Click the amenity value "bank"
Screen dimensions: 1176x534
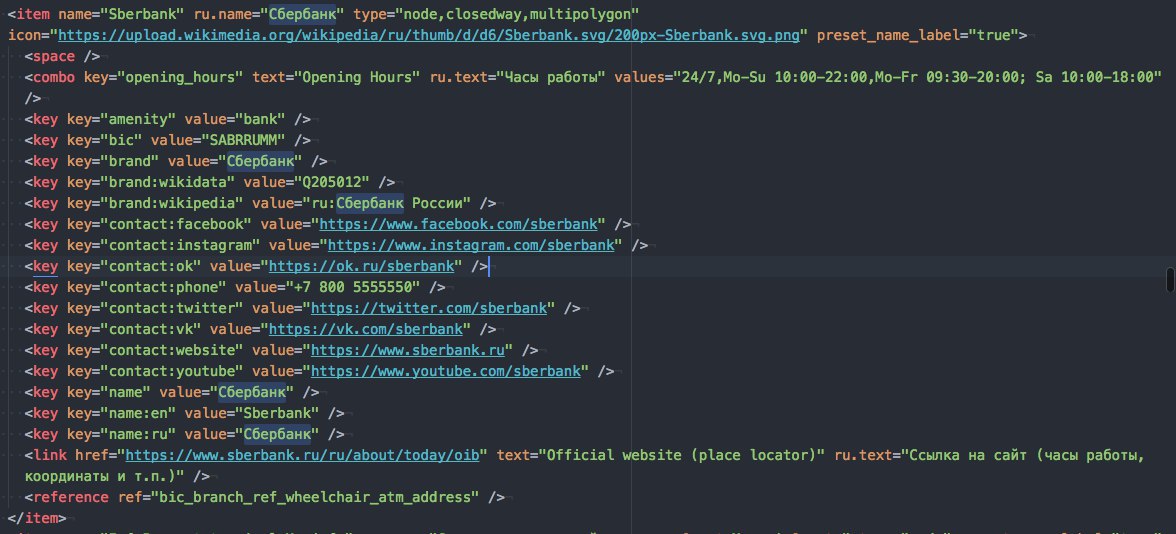(260, 119)
